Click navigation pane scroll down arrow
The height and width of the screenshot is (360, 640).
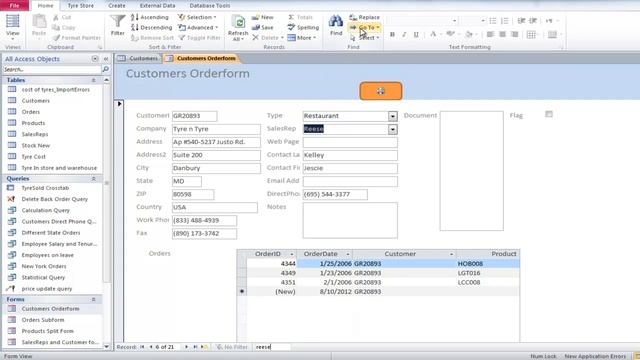(107, 347)
